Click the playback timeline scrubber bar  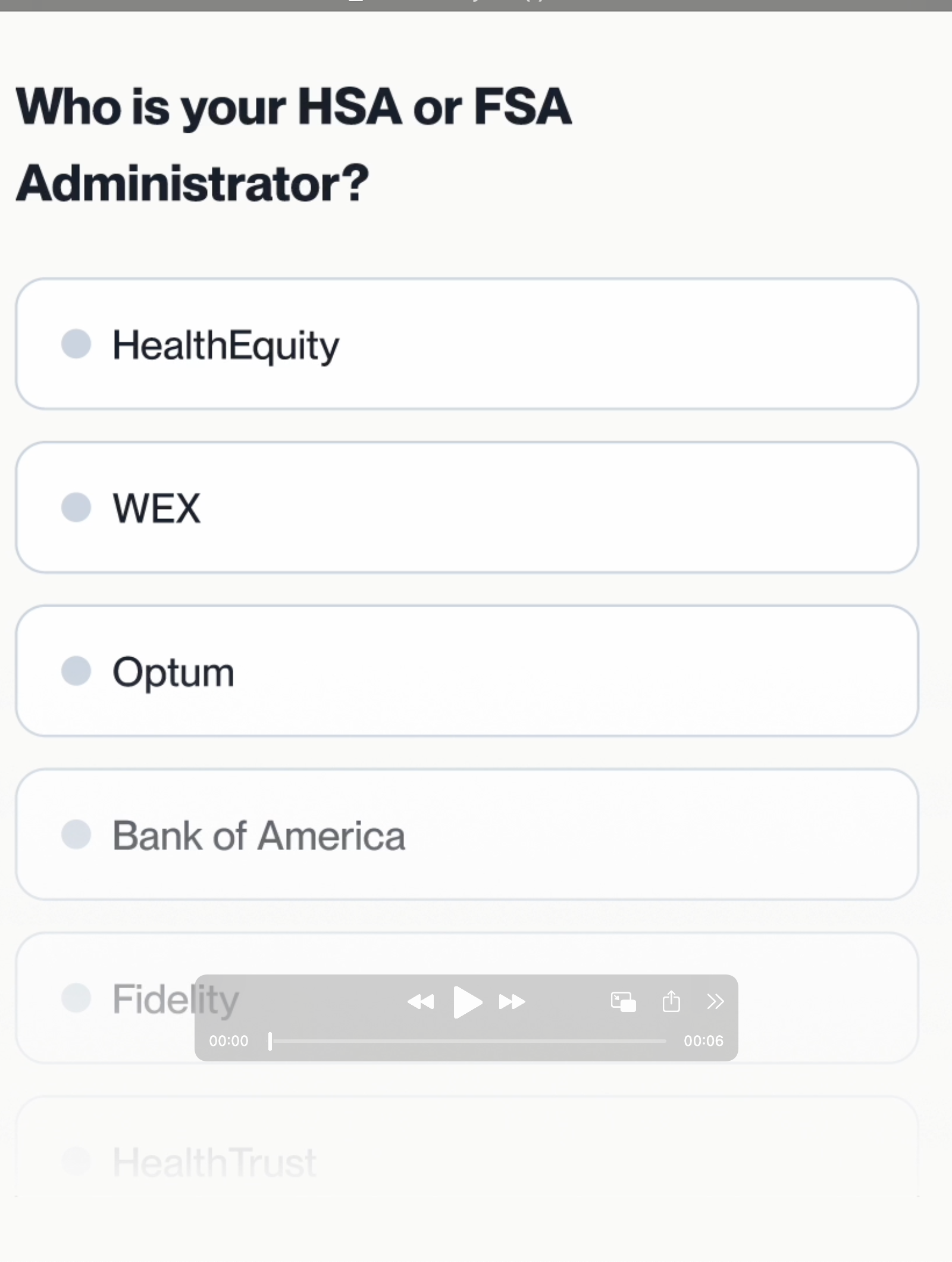tap(467, 1041)
